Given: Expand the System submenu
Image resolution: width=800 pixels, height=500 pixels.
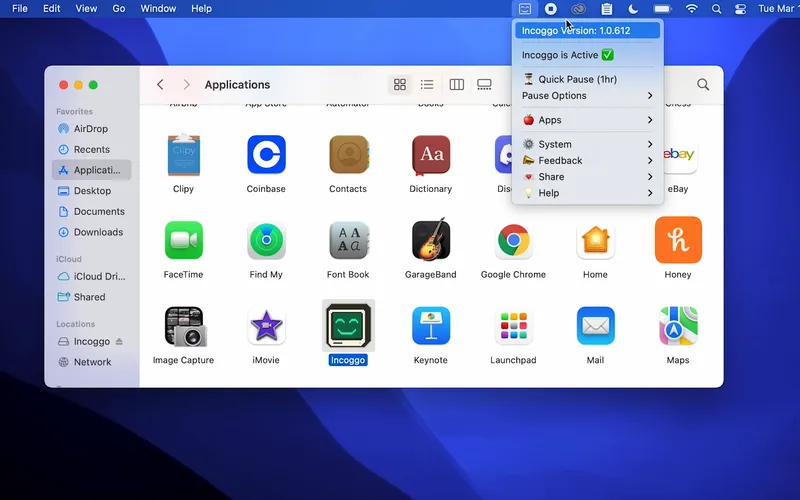Looking at the screenshot, I should pyautogui.click(x=587, y=144).
